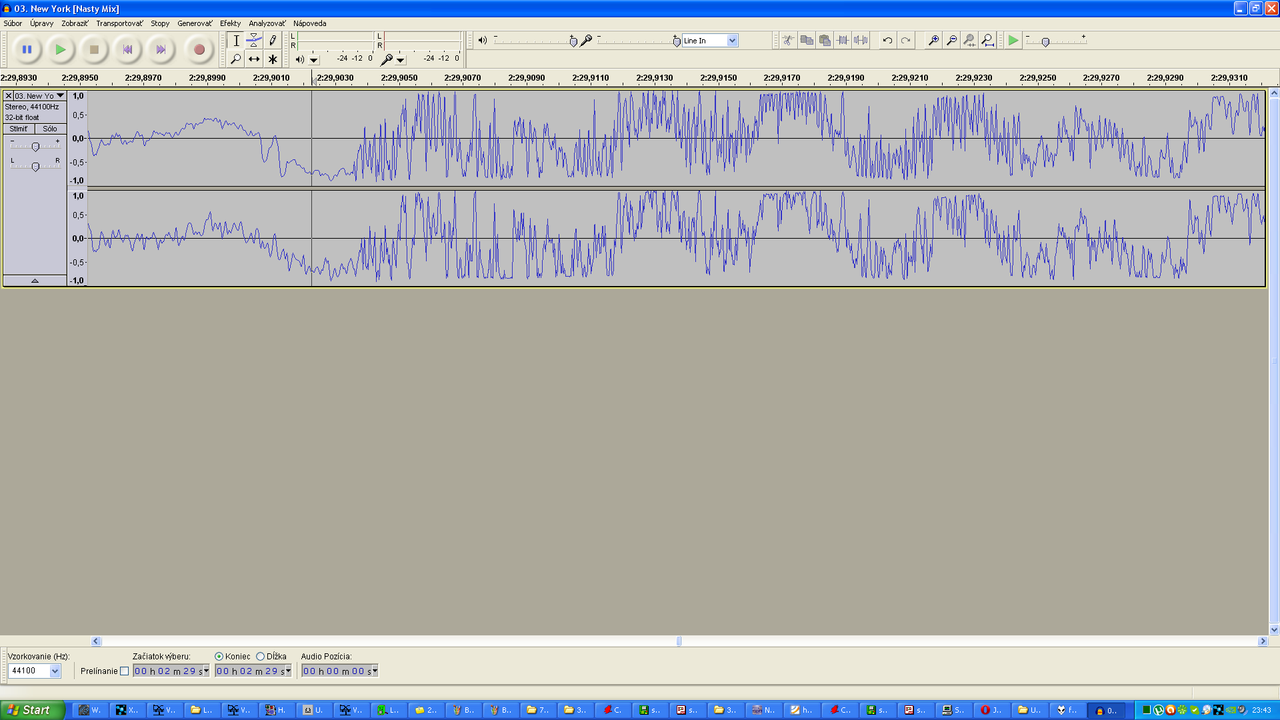1280x720 pixels.
Task: Solo the track with Sólo button
Action: [x=50, y=129]
